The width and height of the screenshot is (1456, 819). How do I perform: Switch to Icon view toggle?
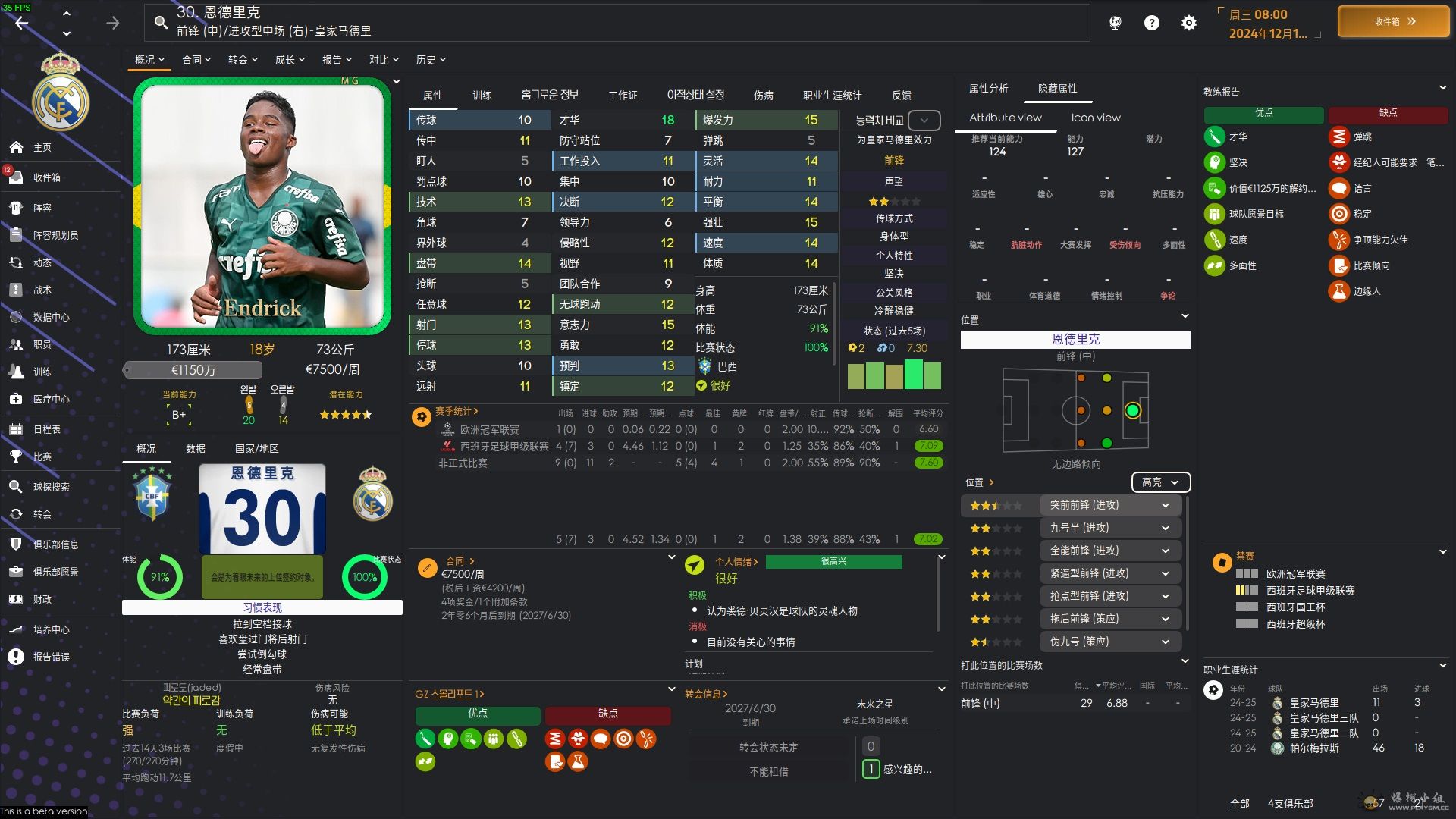[x=1095, y=118]
